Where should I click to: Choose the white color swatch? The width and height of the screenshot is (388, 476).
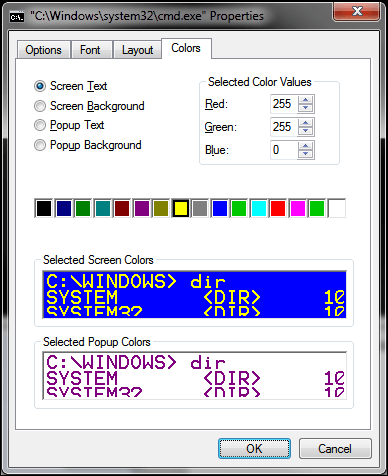(337, 209)
